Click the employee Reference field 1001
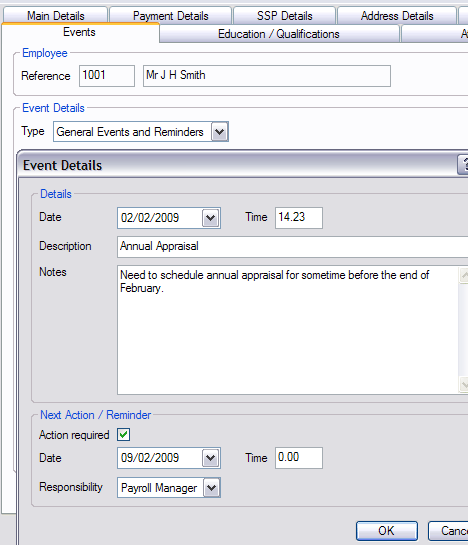The width and height of the screenshot is (468, 545). coord(107,75)
